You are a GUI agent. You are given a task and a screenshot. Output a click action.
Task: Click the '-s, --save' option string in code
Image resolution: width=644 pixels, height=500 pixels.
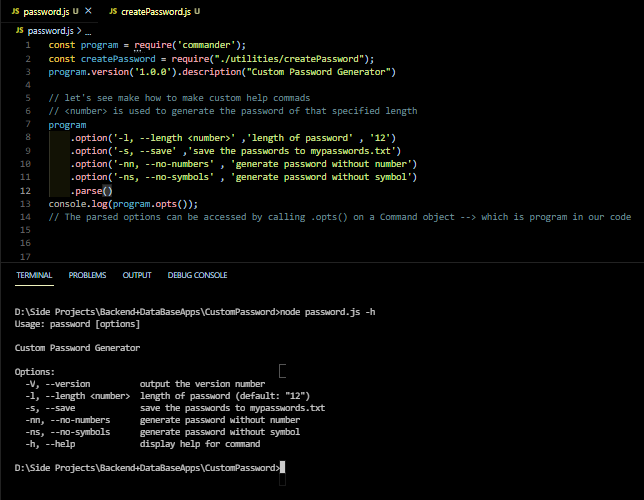(145, 151)
